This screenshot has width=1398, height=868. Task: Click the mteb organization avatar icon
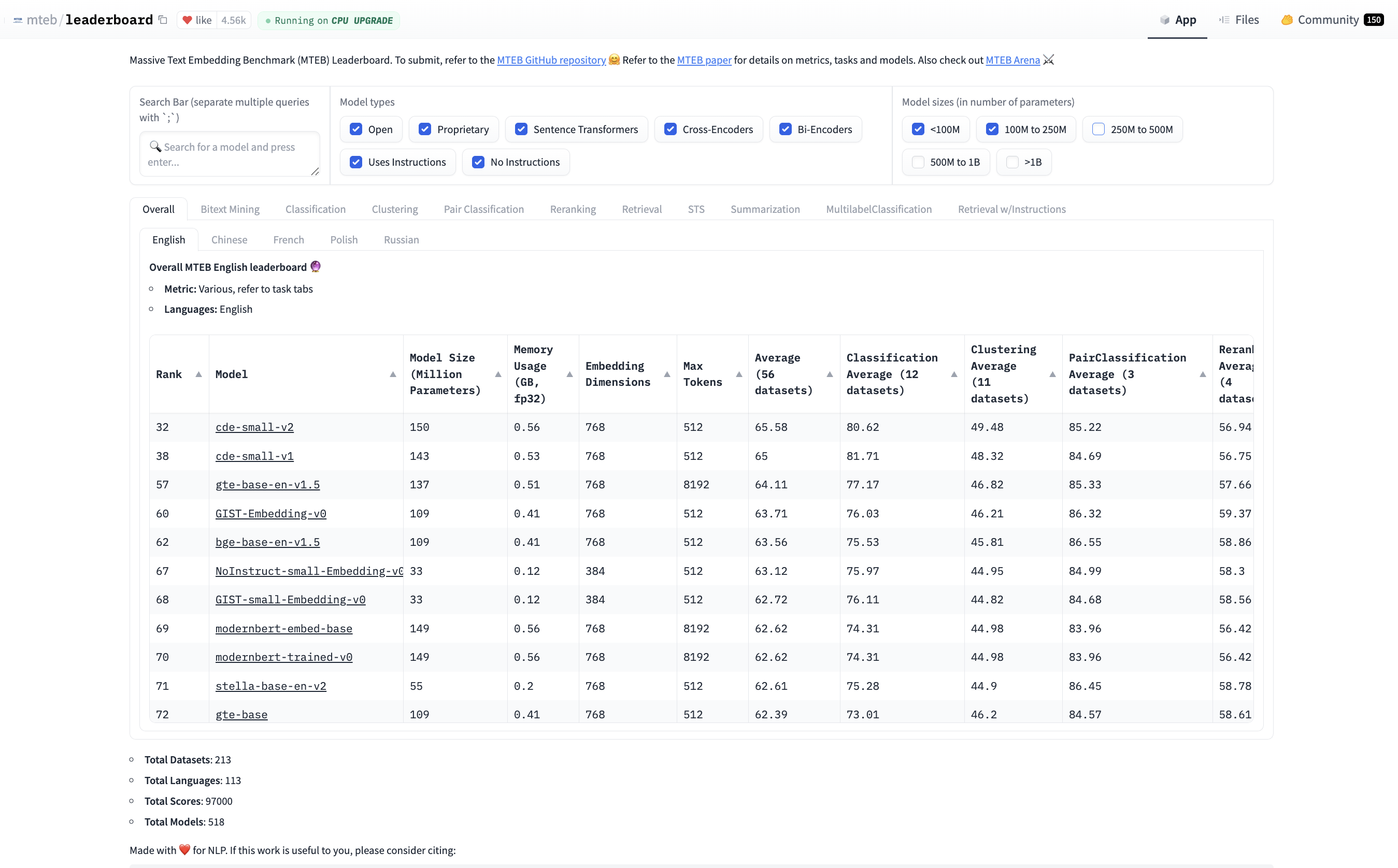pyautogui.click(x=18, y=20)
